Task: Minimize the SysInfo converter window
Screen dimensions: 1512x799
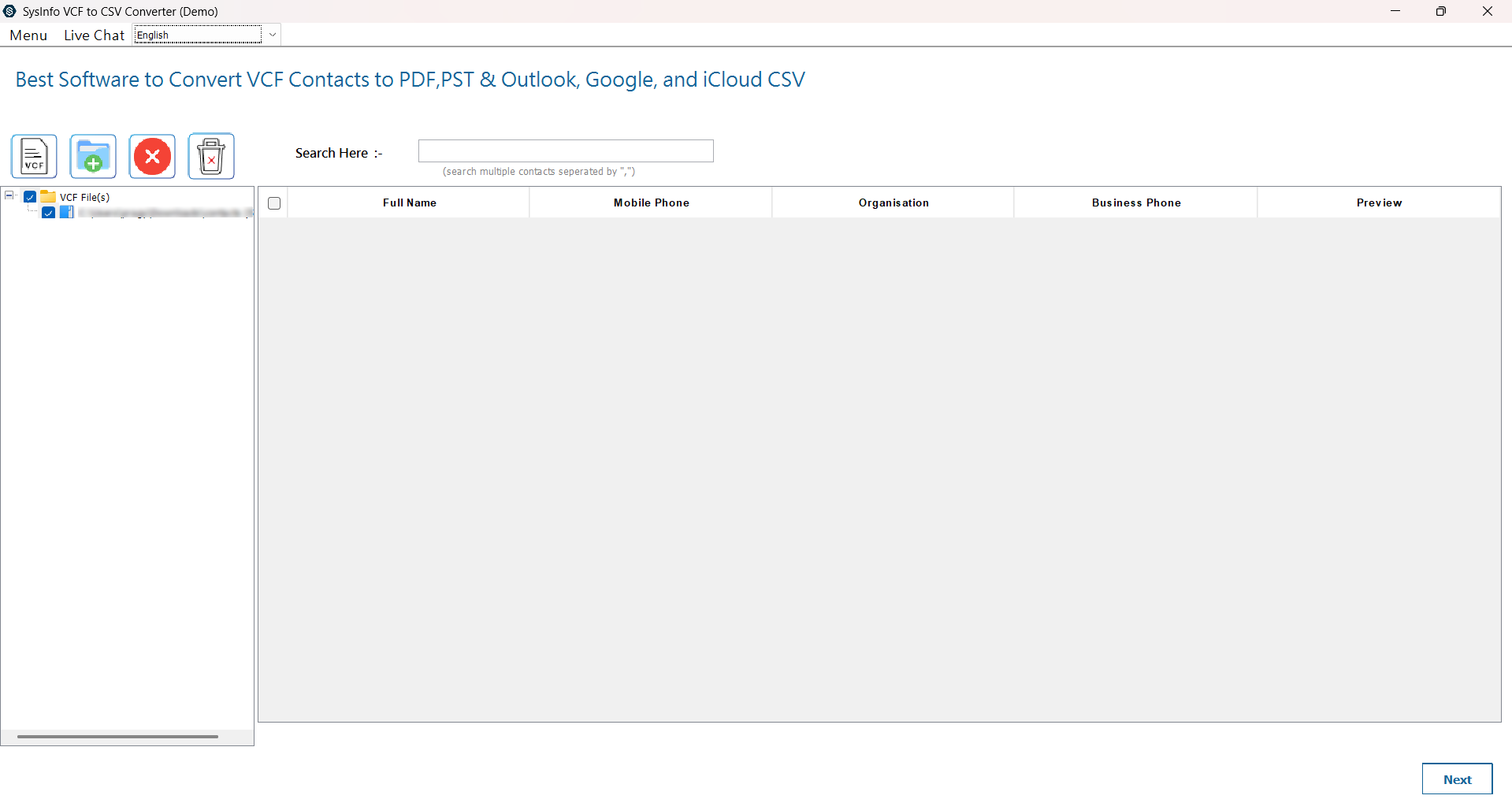Action: (1395, 11)
